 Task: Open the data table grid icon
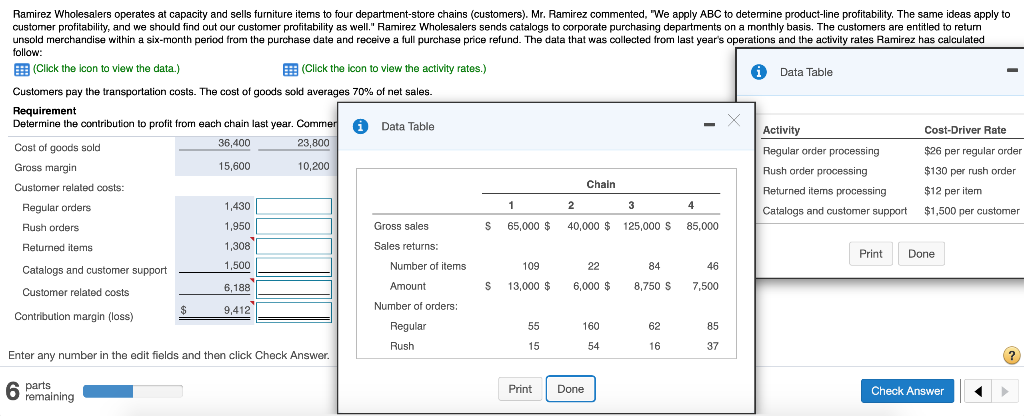point(21,69)
